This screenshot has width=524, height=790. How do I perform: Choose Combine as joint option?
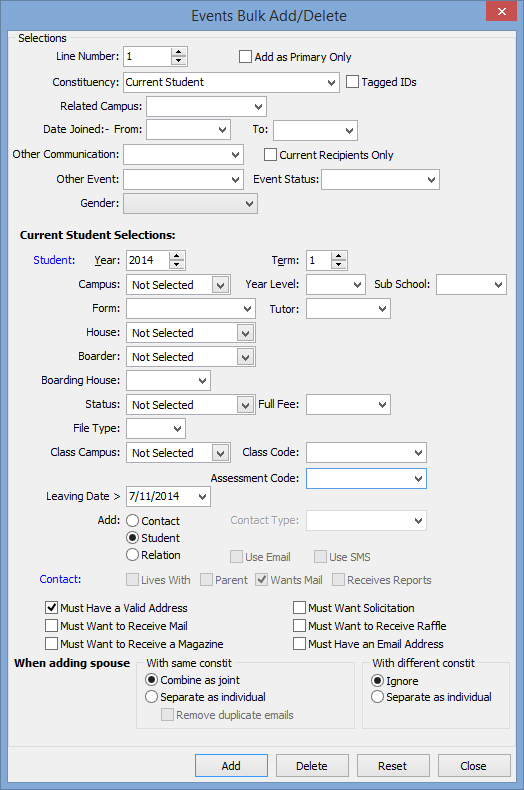pos(152,680)
